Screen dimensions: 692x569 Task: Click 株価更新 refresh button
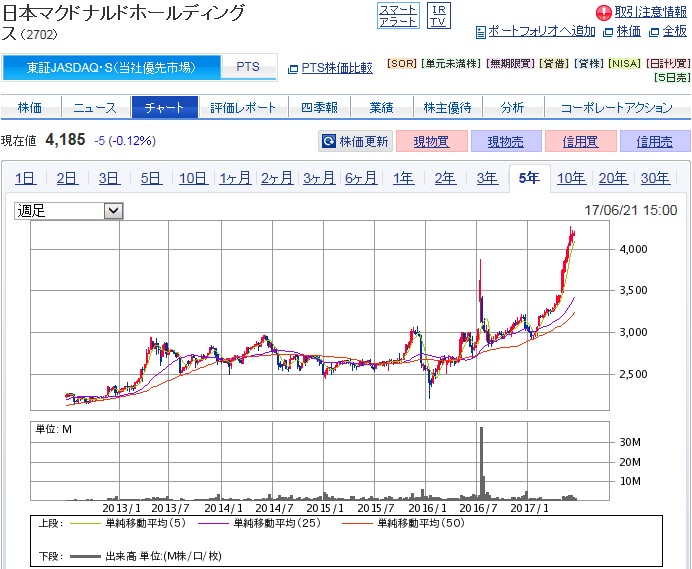coord(355,141)
